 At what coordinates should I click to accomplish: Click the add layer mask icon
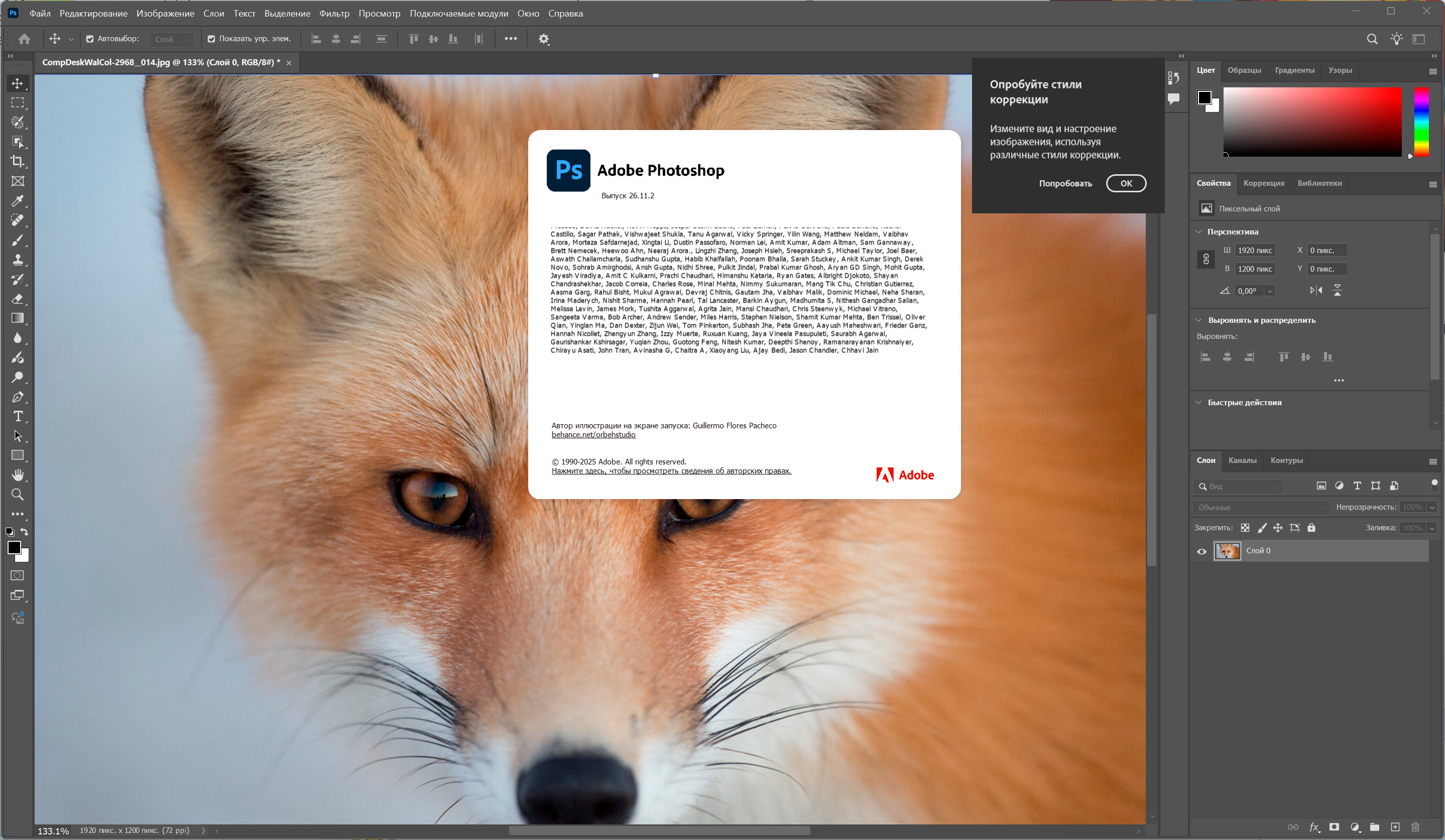(1335, 827)
